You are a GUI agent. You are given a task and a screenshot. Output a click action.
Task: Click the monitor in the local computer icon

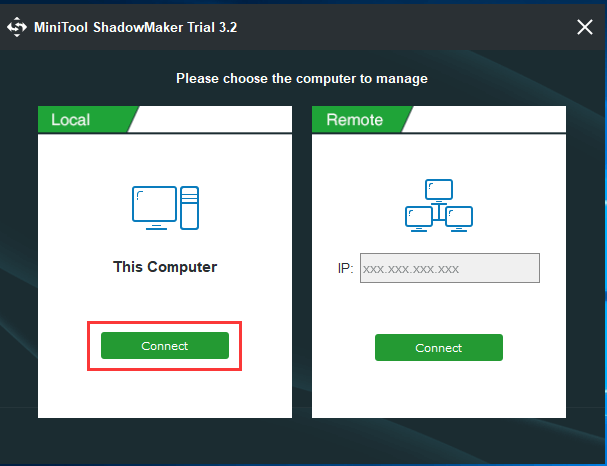tap(154, 208)
